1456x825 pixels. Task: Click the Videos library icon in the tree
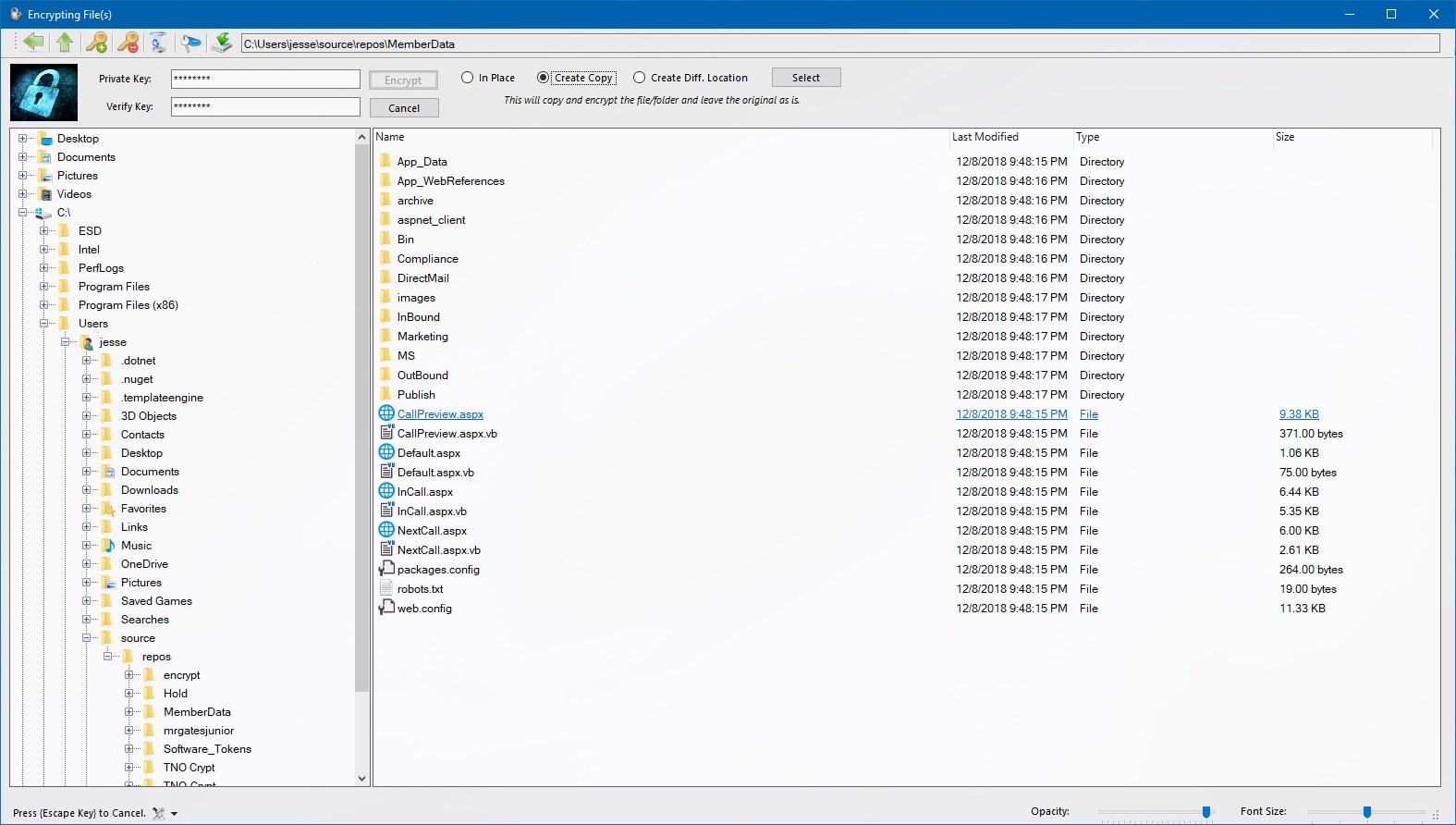pyautogui.click(x=44, y=194)
